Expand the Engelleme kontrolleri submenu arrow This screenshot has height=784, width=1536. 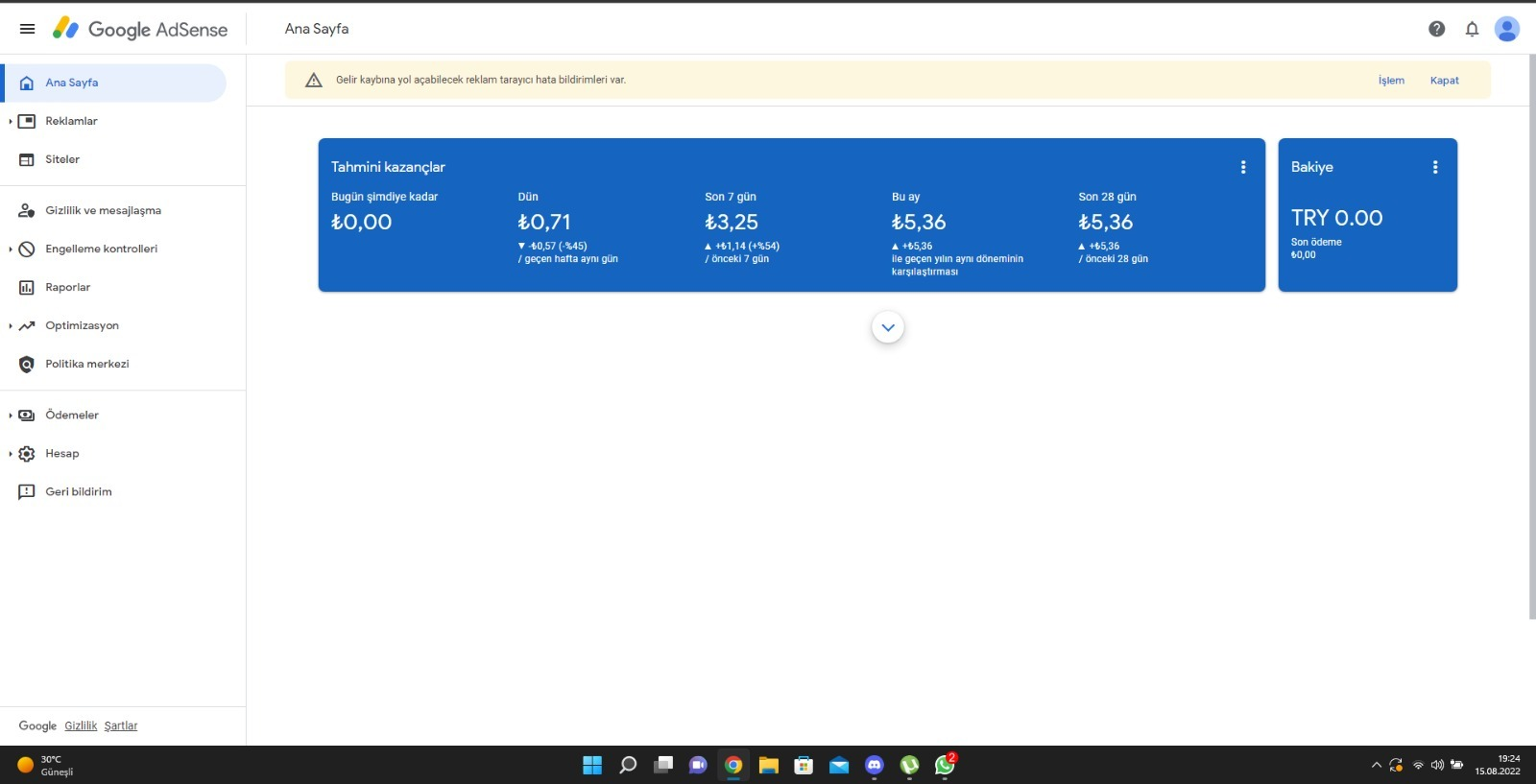point(10,249)
